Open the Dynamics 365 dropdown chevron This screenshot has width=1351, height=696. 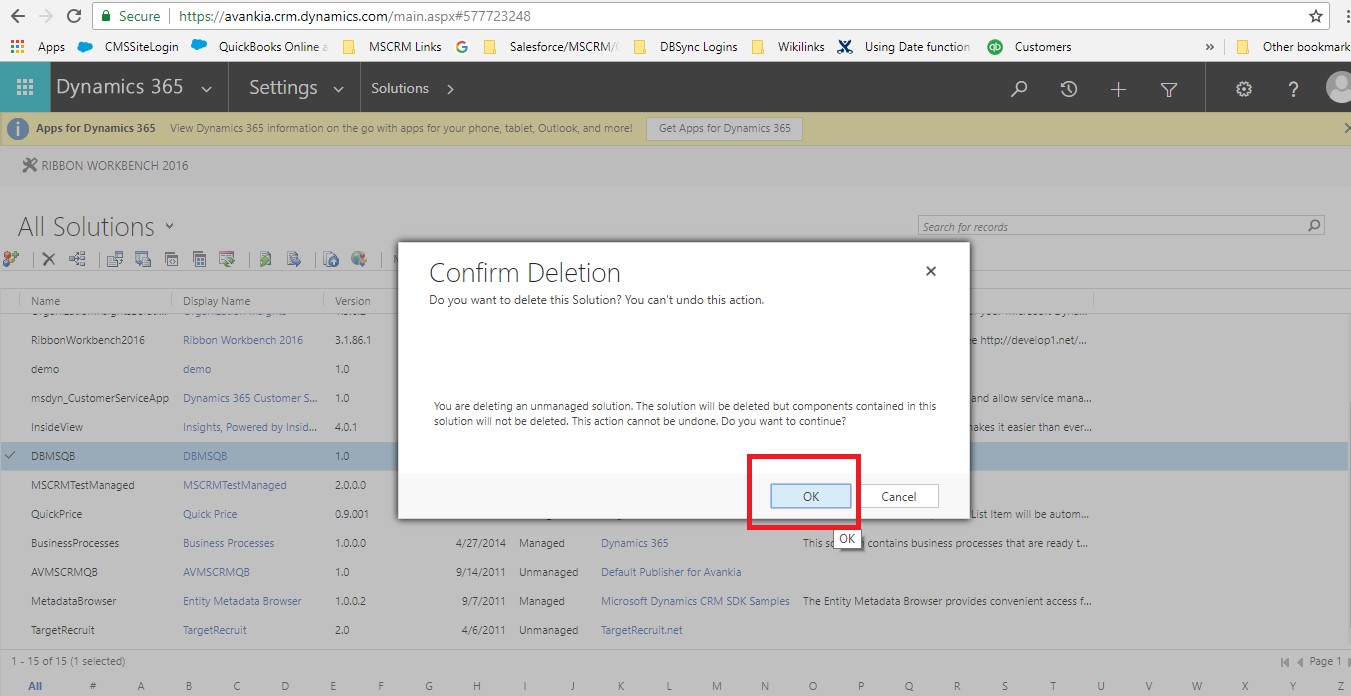[x=206, y=89]
